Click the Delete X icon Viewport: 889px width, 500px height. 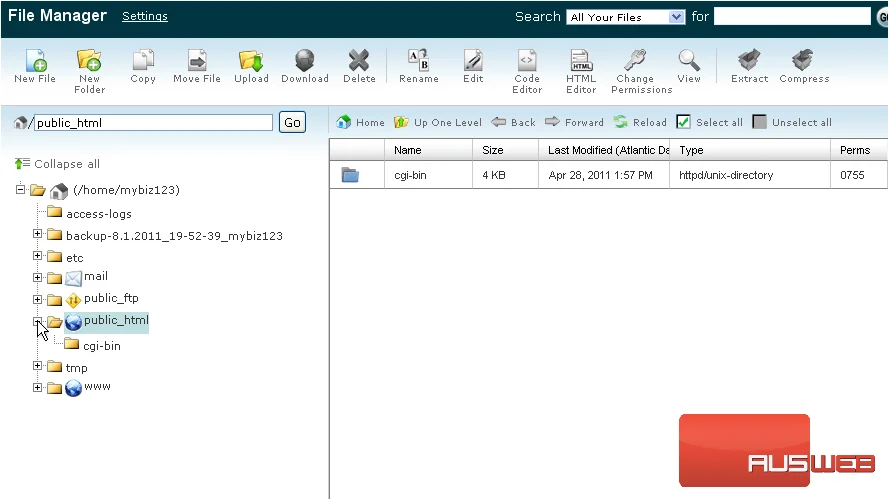point(359,61)
